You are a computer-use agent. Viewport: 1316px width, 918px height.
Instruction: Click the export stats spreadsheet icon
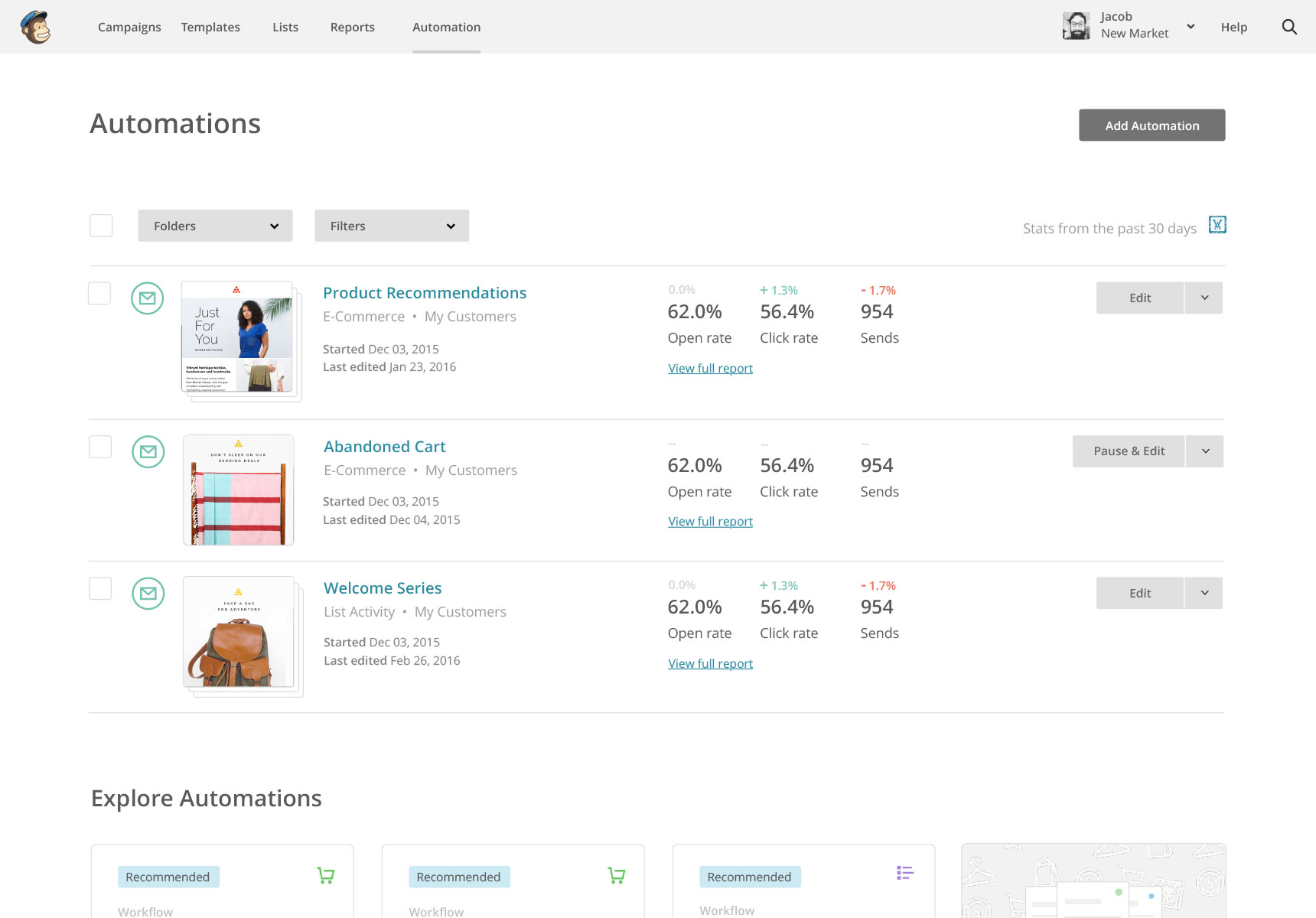[x=1217, y=225]
